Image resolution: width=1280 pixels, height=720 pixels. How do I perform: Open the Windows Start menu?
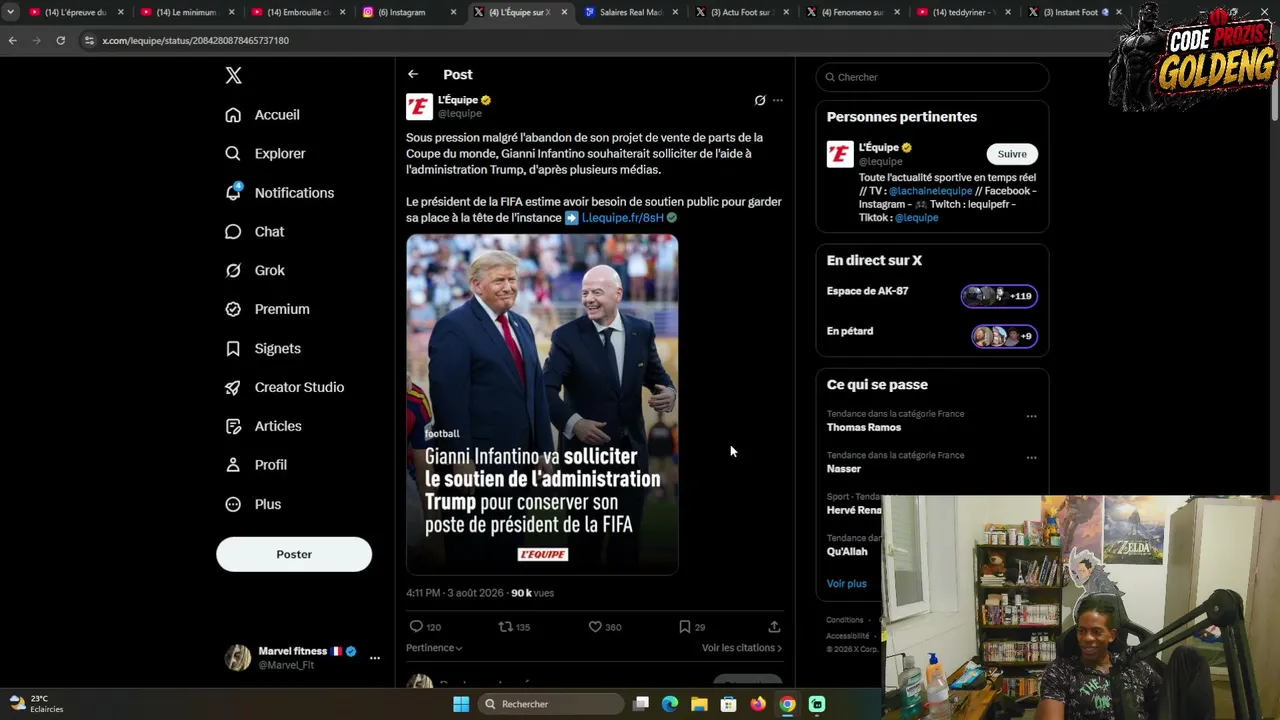(x=461, y=704)
